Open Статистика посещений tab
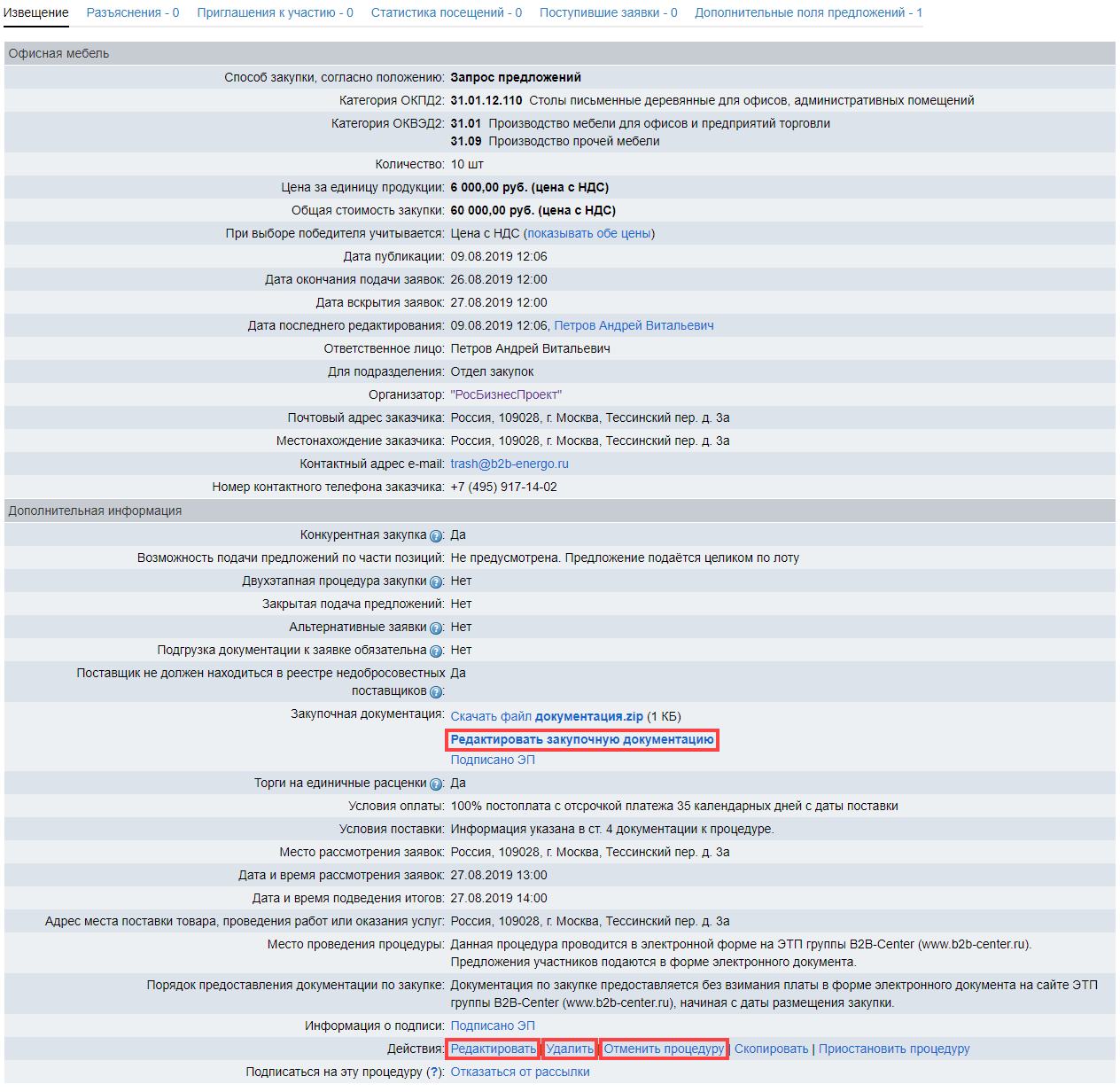Viewport: 1120px width, 1092px height. tap(446, 12)
